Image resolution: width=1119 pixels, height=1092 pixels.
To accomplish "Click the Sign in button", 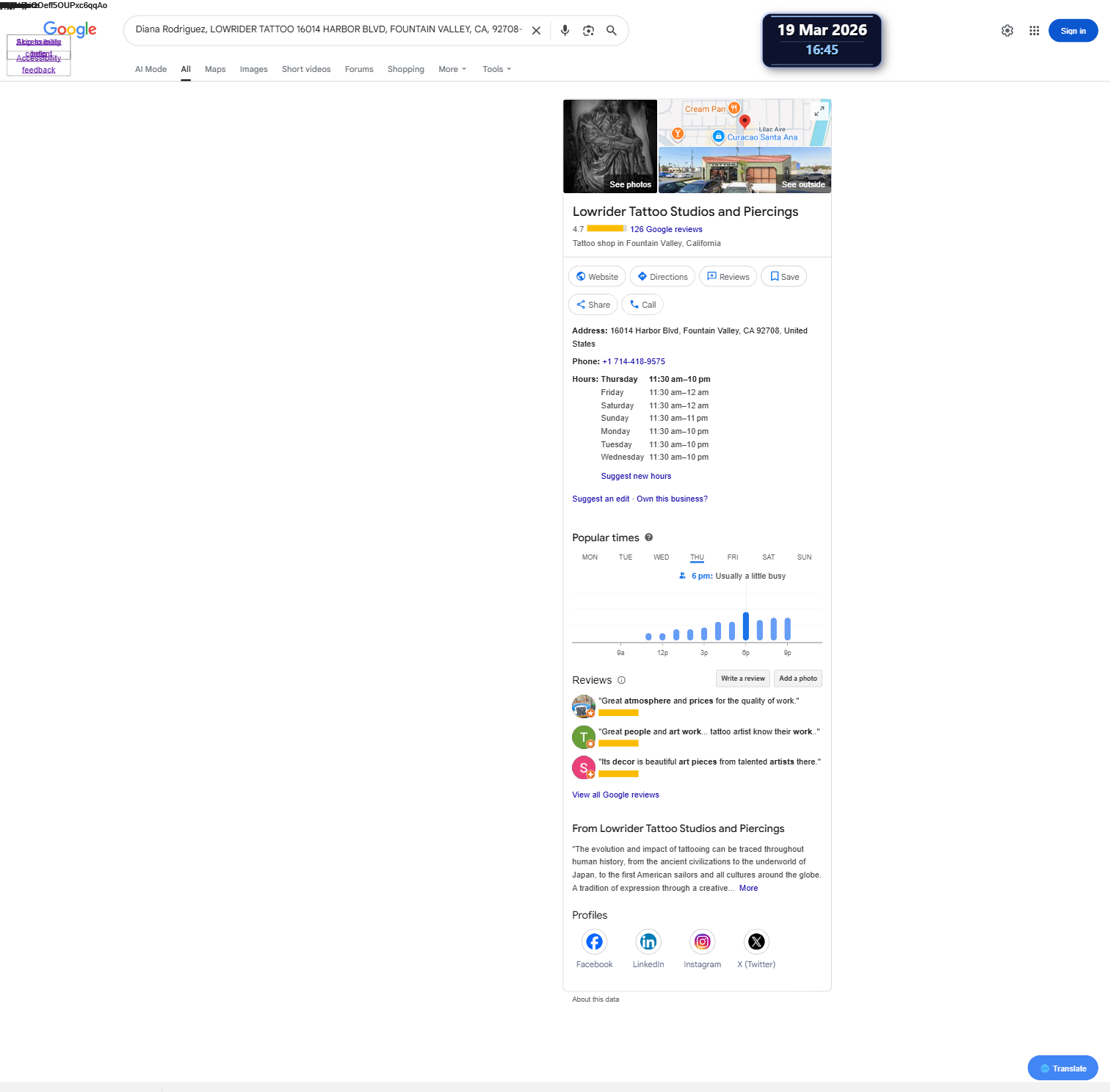I will coord(1073,31).
